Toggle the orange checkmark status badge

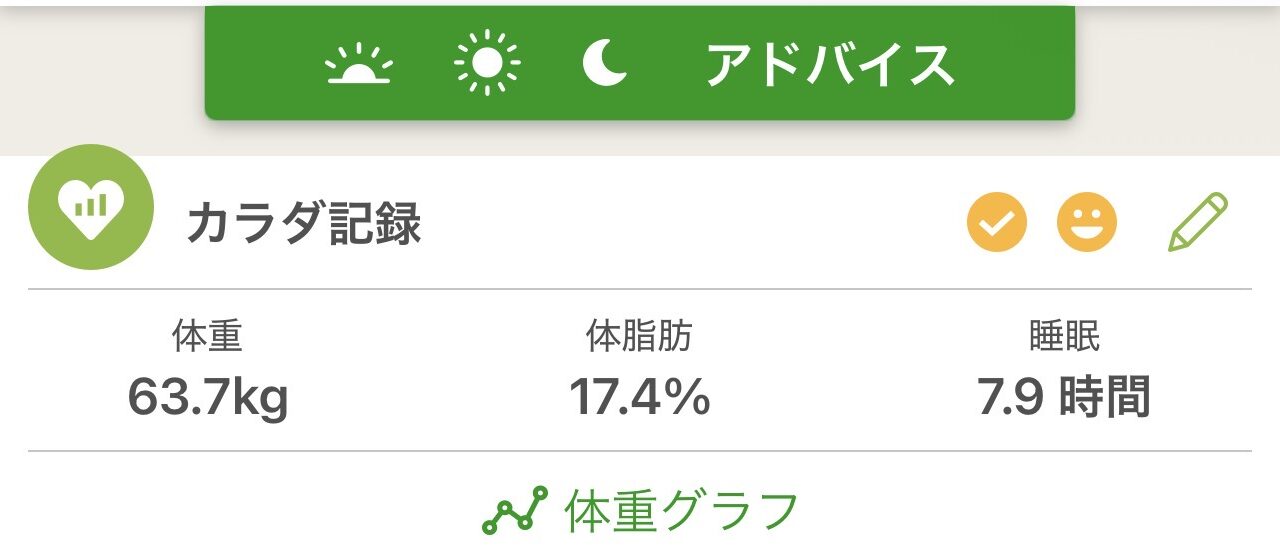click(997, 222)
